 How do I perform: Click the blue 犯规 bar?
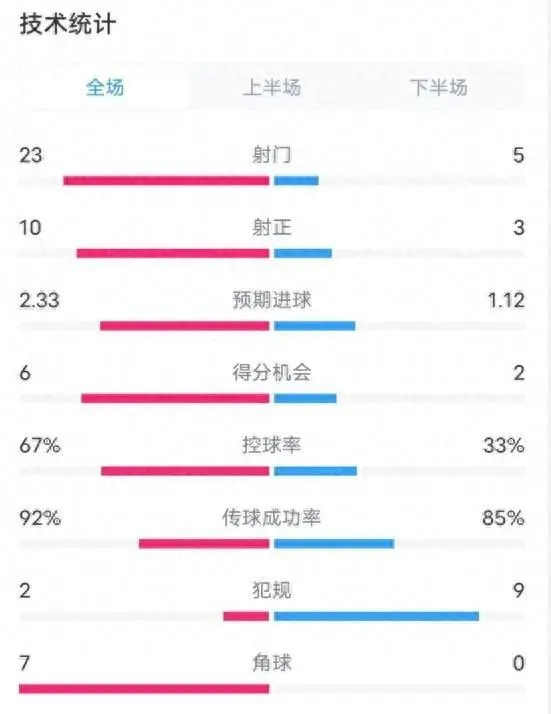[x=377, y=616]
